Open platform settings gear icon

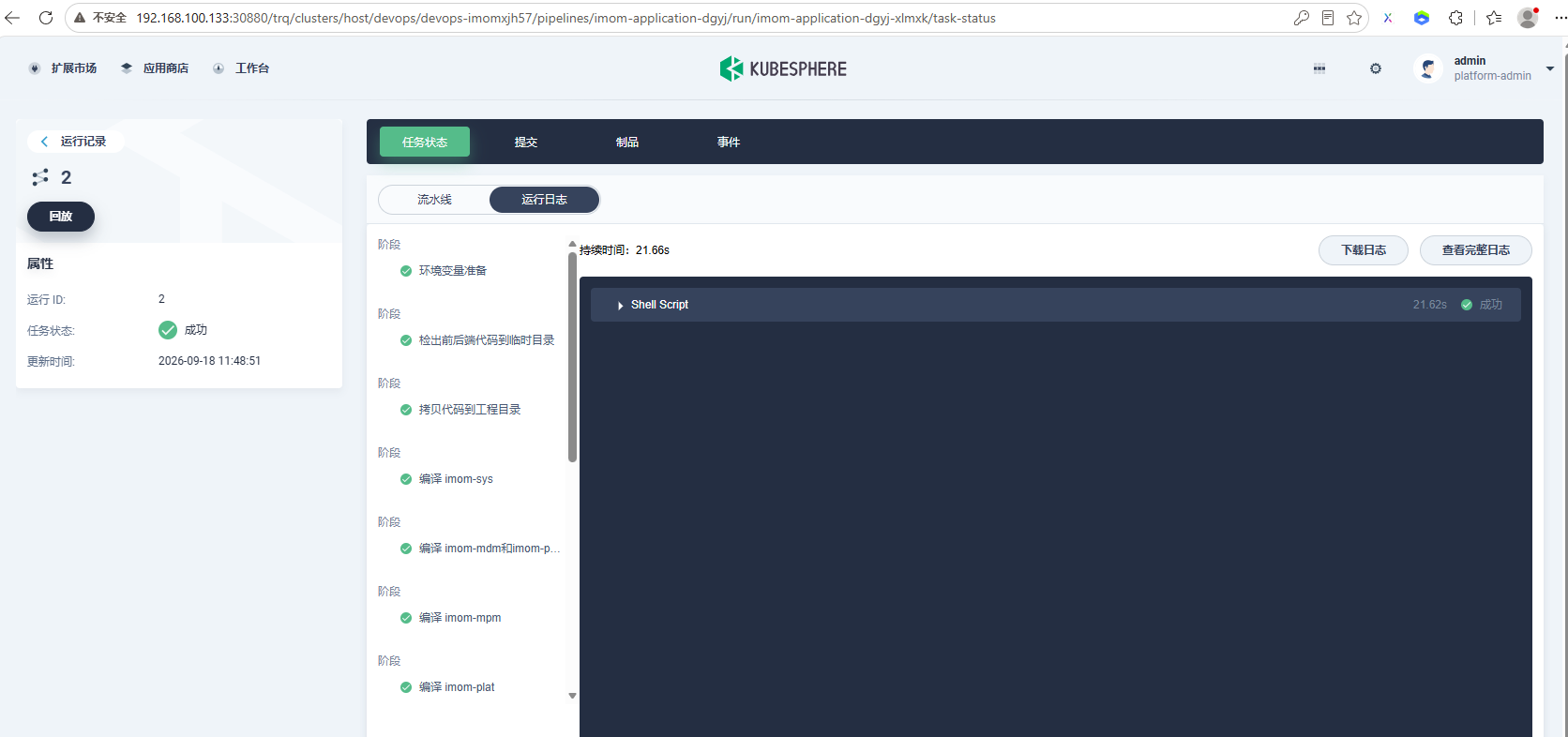pos(1376,68)
